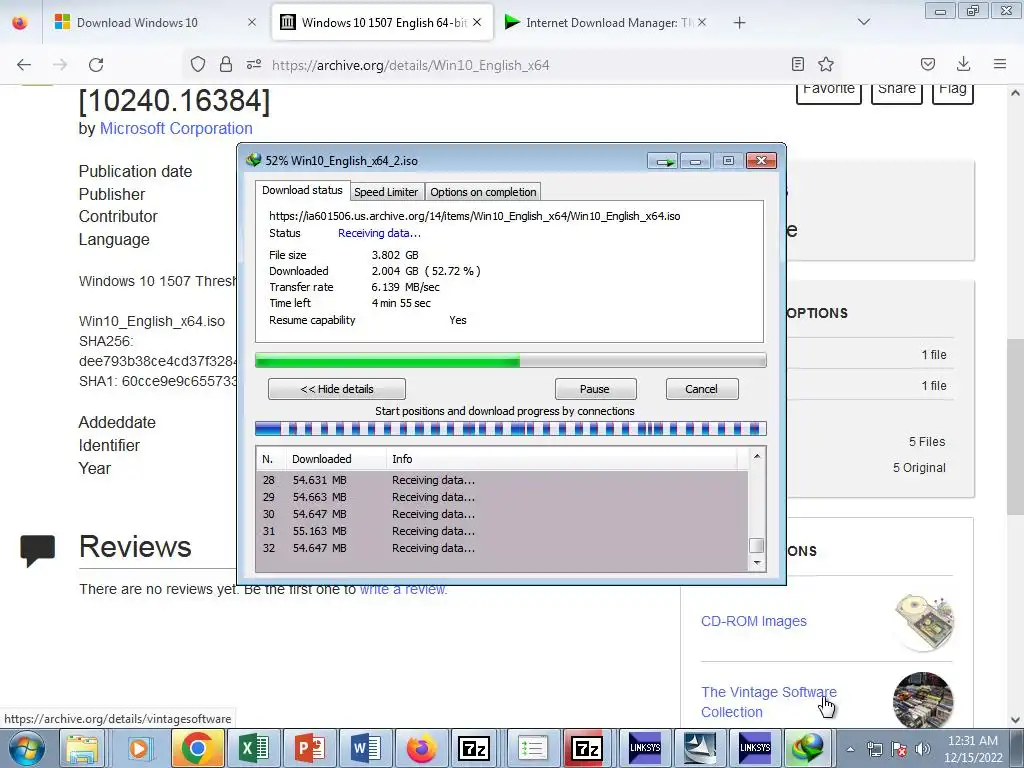1024x768 pixels.
Task: Click the Downloaded column header
Action: (336, 459)
